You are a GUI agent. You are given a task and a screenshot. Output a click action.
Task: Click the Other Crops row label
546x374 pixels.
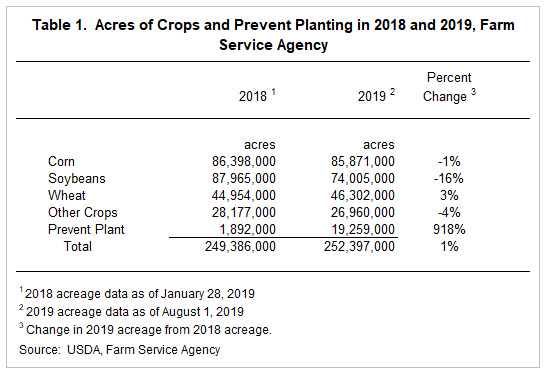click(83, 212)
